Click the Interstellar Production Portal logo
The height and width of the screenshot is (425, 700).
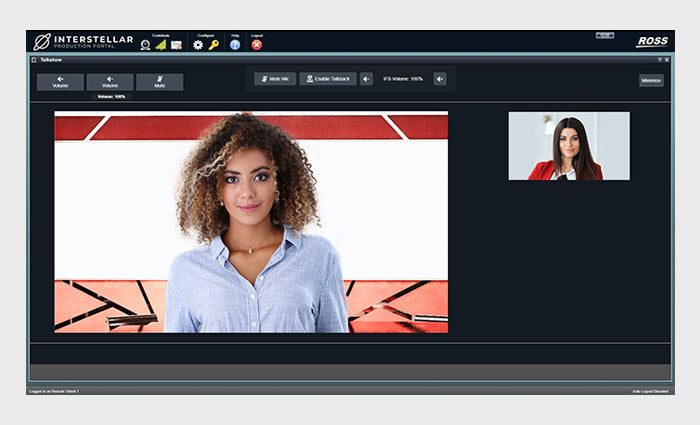84,42
